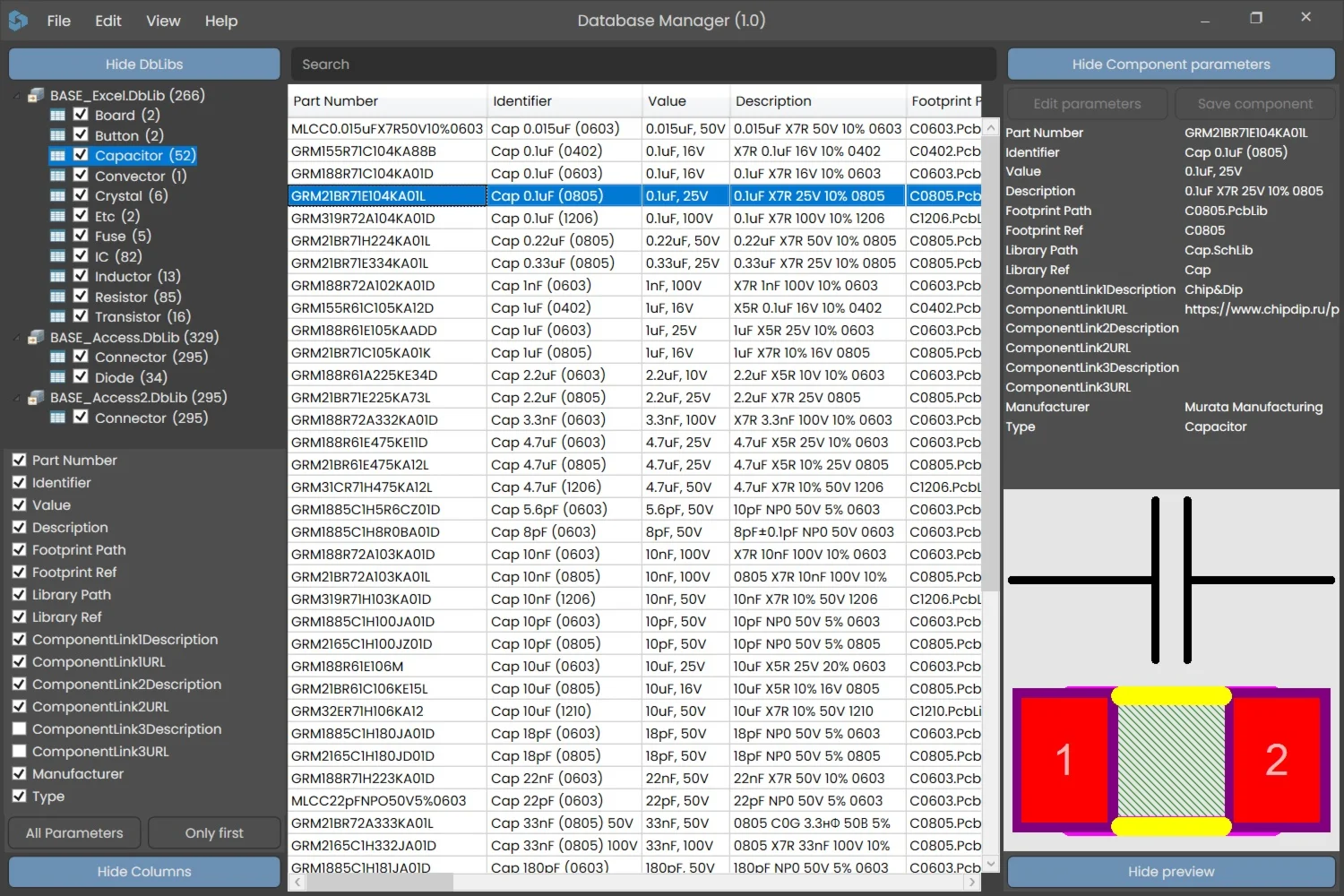Collapse the BASE_Access.DbLib tree node
Screen dimensions: 1344x896
[x=18, y=338]
